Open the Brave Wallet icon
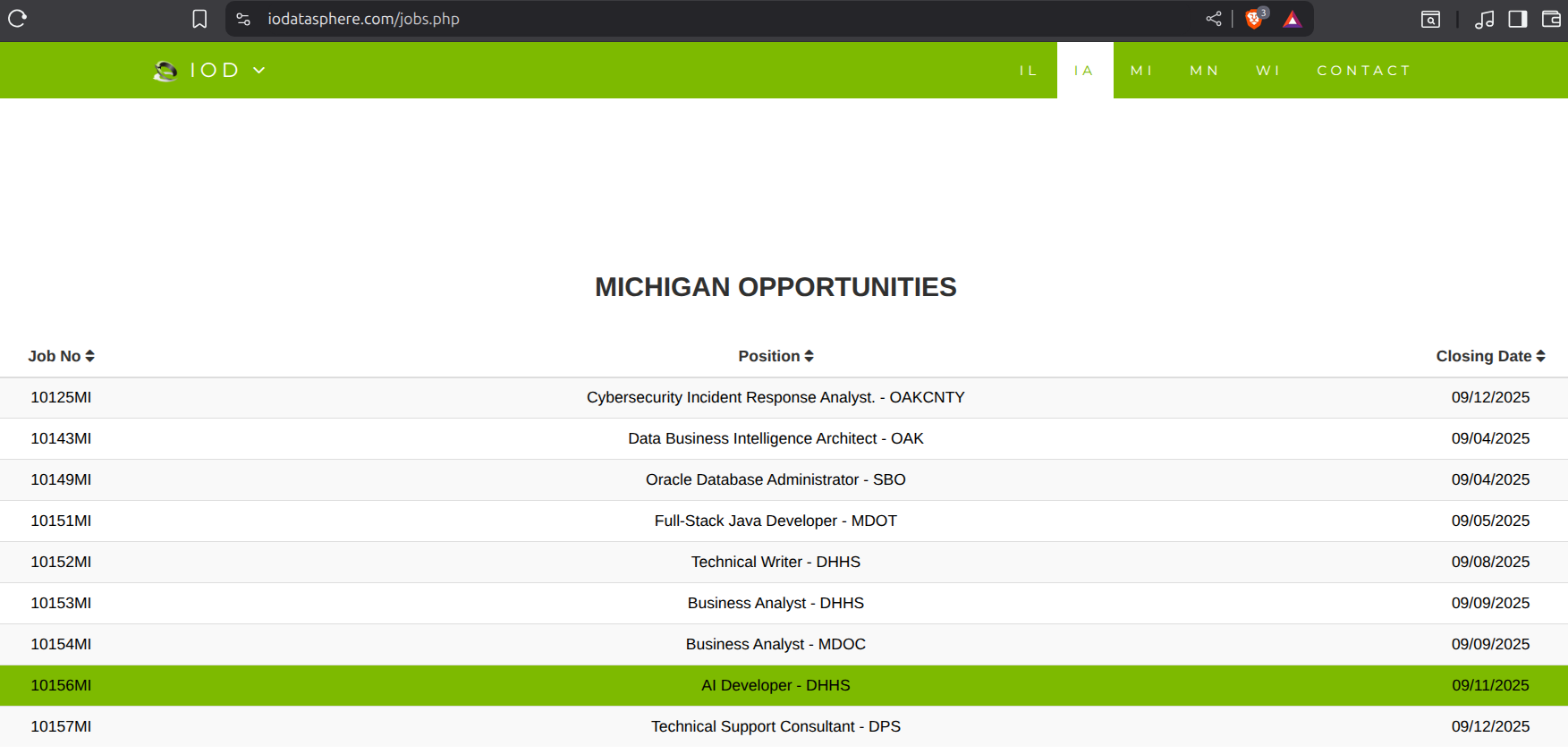Viewport: 1568px width, 754px height. (x=1552, y=19)
